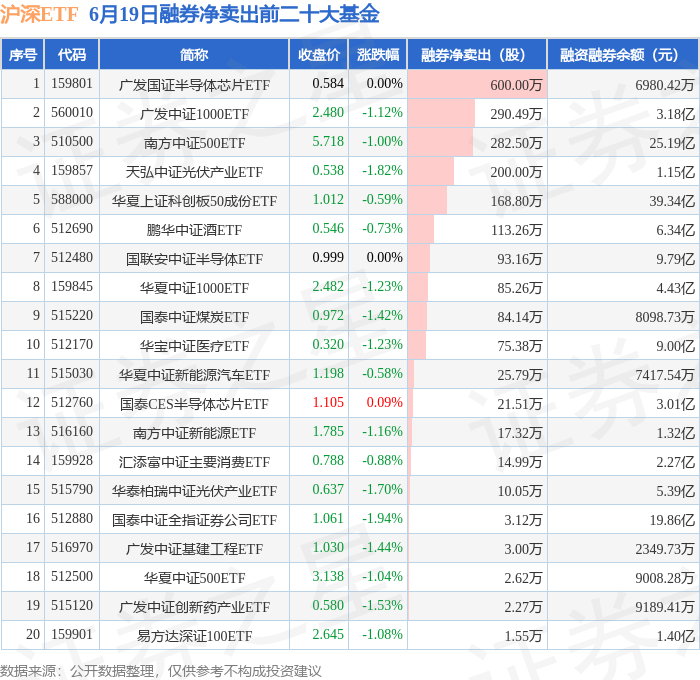Select the fund name 国泰中证煤炭ETF
The image size is (700, 680).
tap(194, 317)
